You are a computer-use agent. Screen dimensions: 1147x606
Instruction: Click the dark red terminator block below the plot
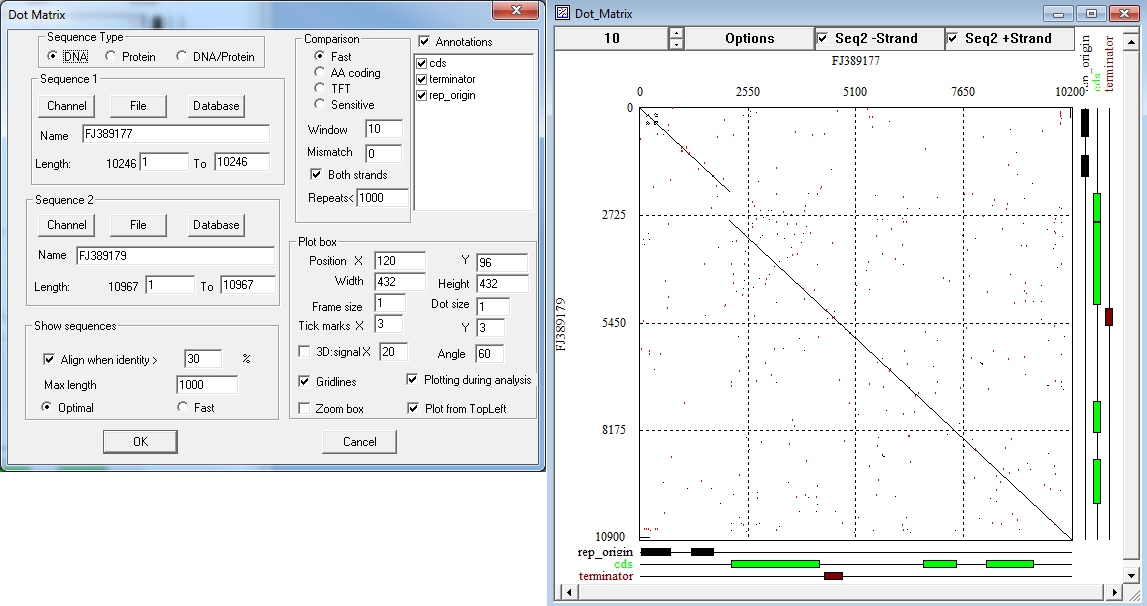pos(833,576)
